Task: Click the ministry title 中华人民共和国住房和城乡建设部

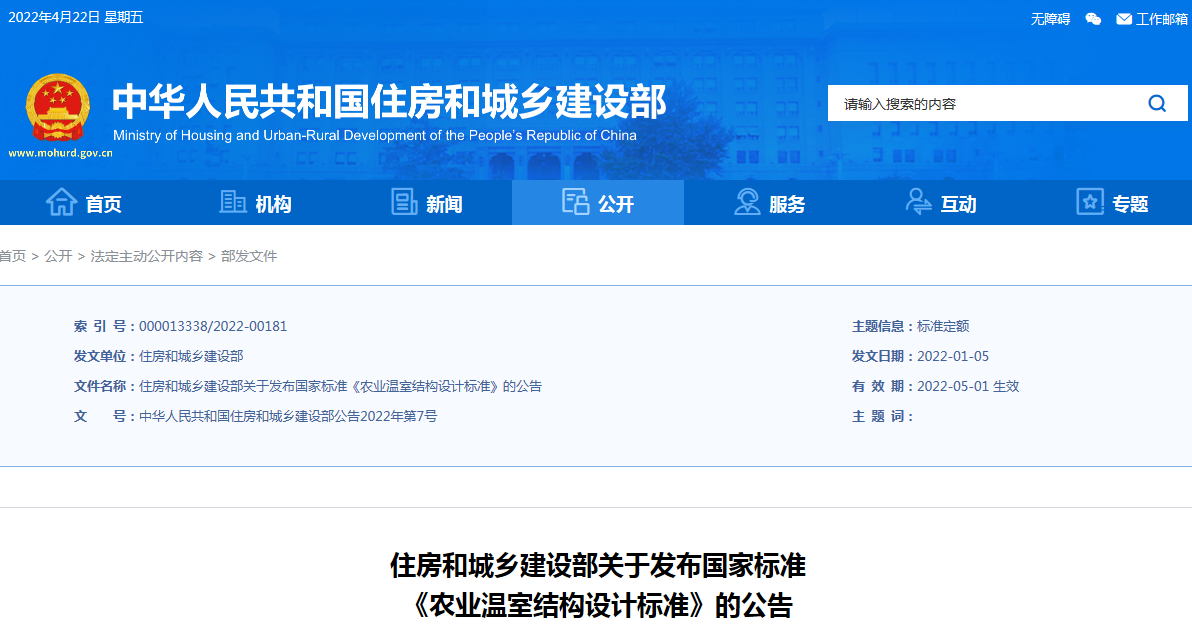Action: click(389, 102)
